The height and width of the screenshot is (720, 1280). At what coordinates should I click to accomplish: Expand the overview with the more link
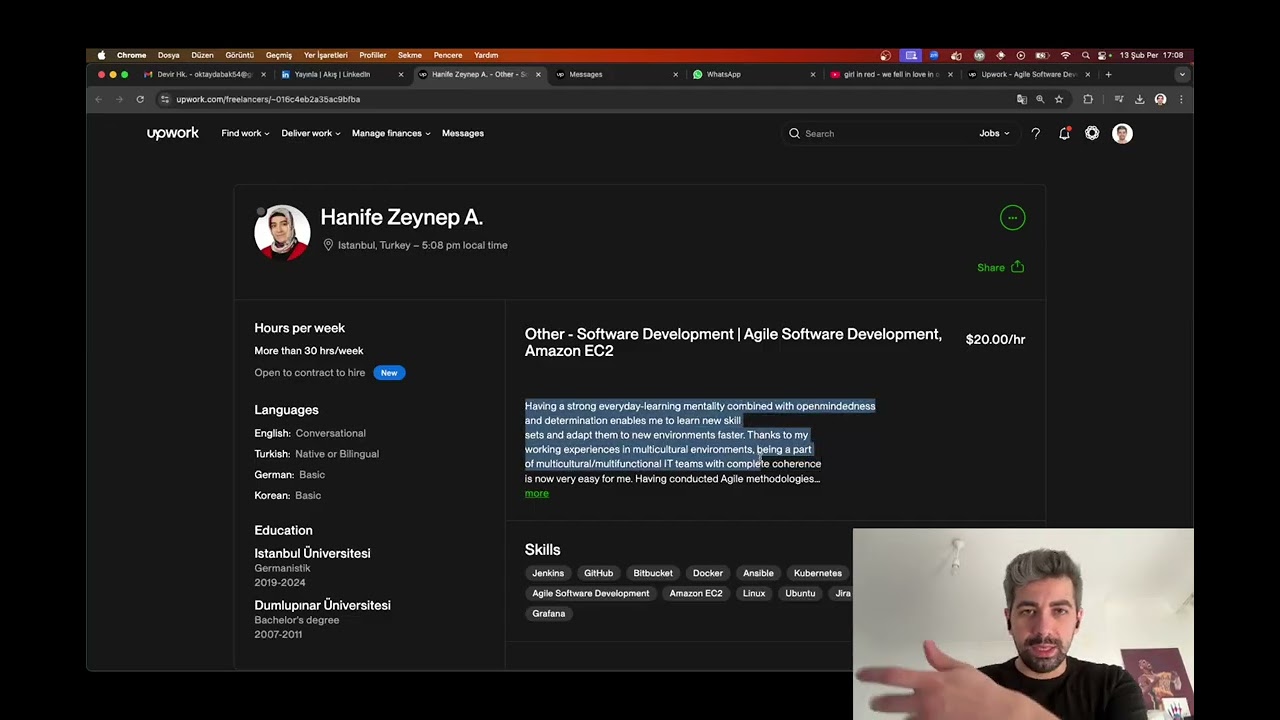click(537, 493)
